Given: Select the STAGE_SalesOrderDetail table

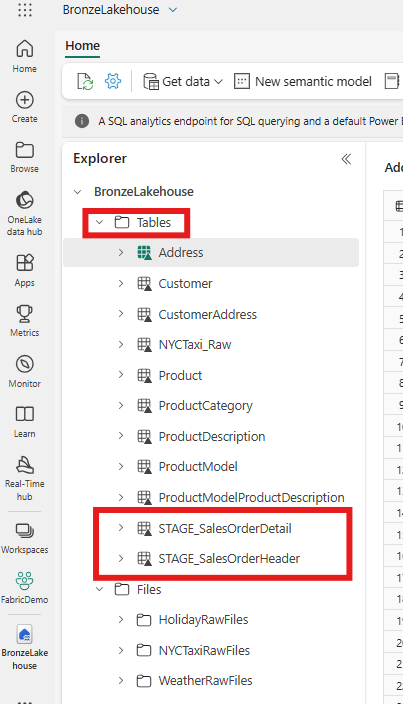Looking at the screenshot, I should tap(225, 528).
